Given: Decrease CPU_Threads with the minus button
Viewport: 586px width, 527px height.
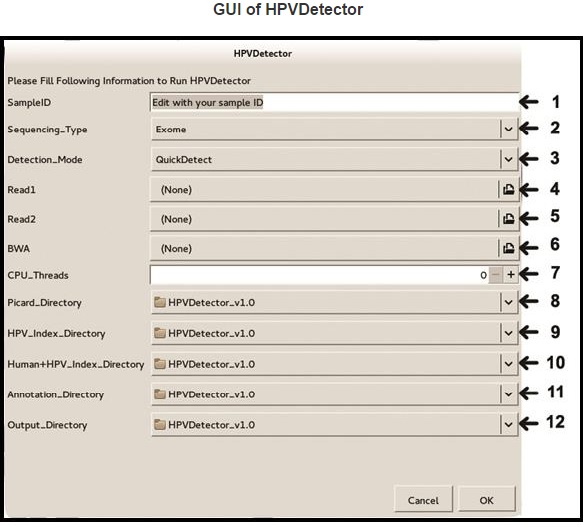Looking at the screenshot, I should [496, 275].
